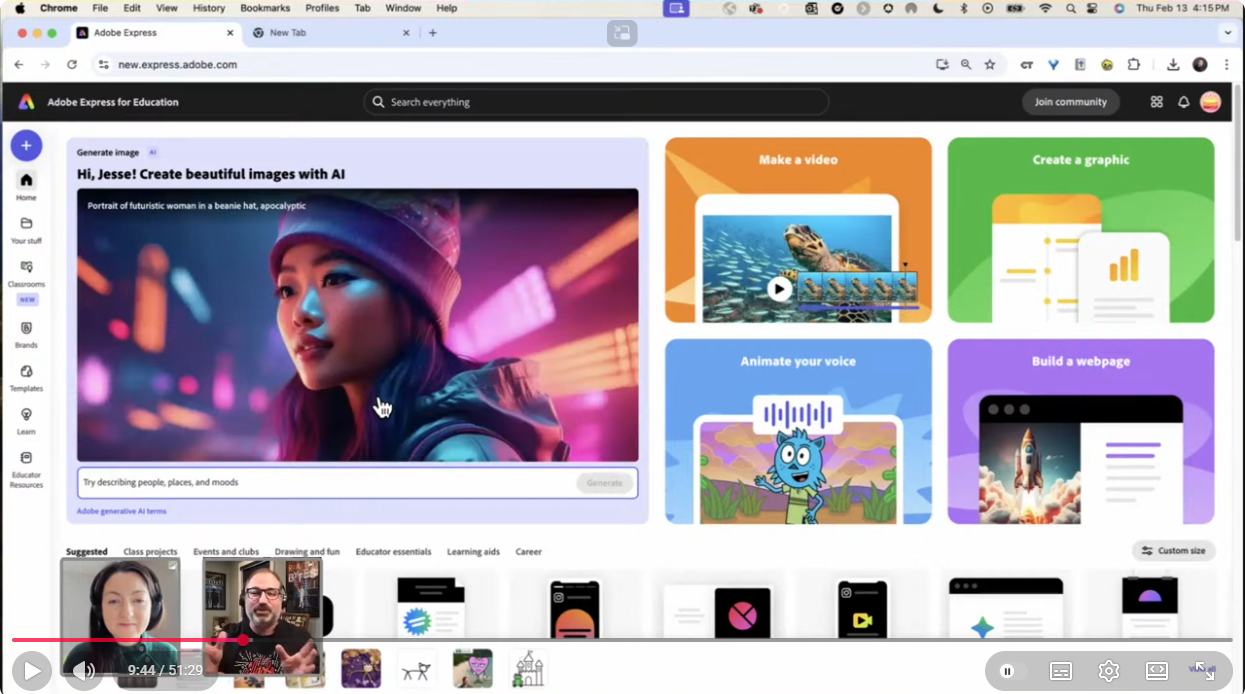Open the Custom size options
Viewport: 1245px width, 694px height.
[1172, 550]
